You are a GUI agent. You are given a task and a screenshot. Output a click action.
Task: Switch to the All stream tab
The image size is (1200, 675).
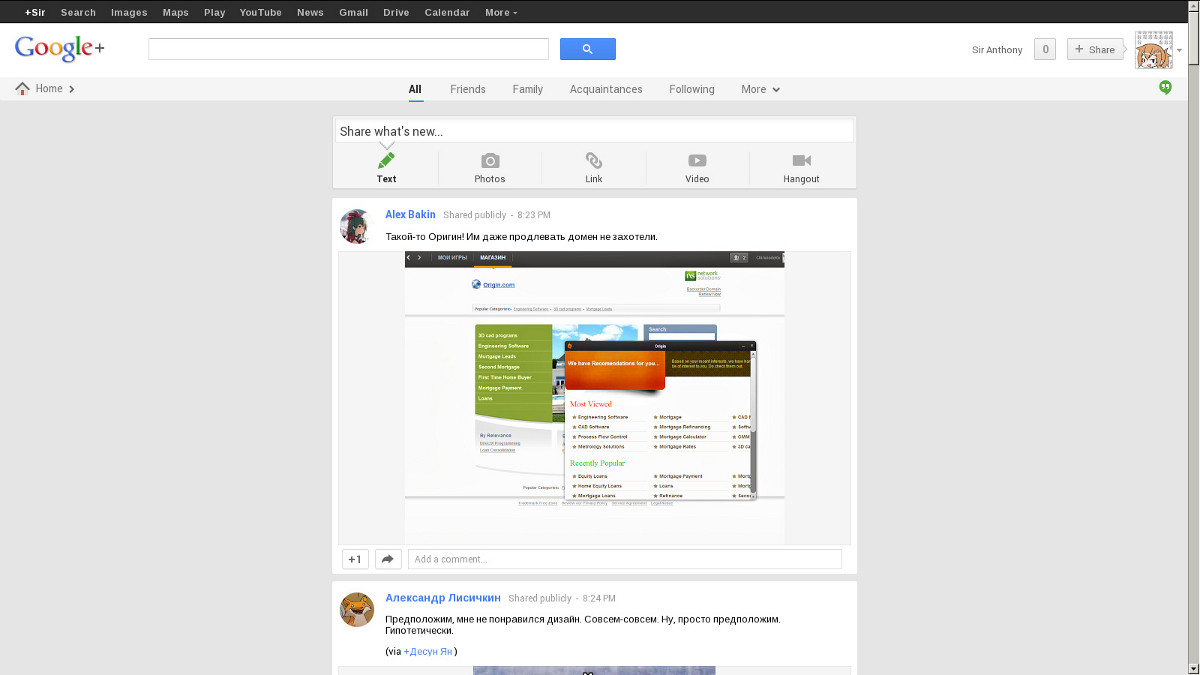click(415, 89)
